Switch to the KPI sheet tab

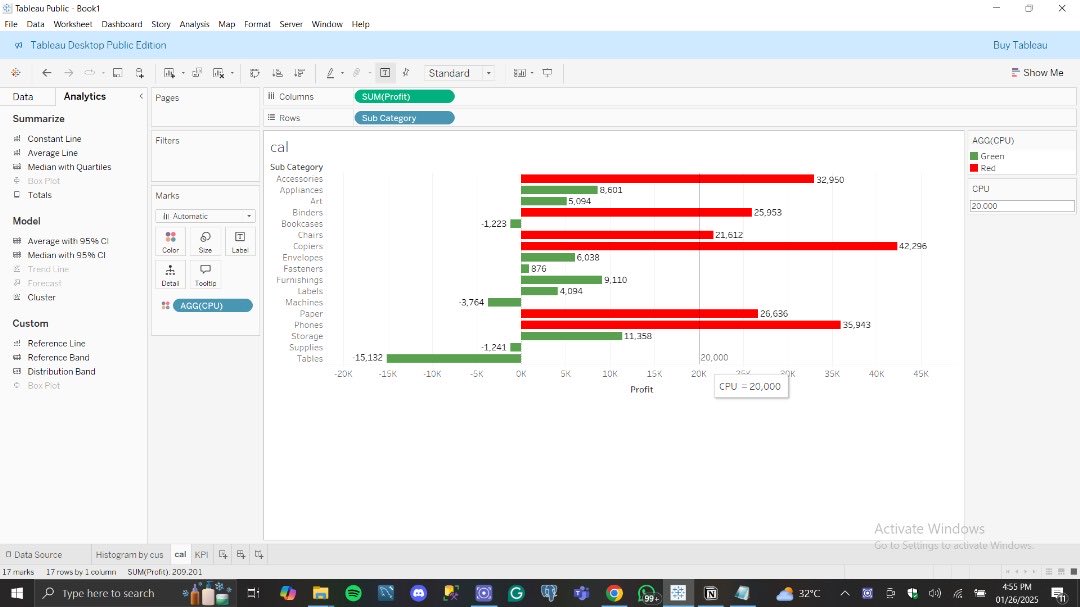[x=201, y=554]
